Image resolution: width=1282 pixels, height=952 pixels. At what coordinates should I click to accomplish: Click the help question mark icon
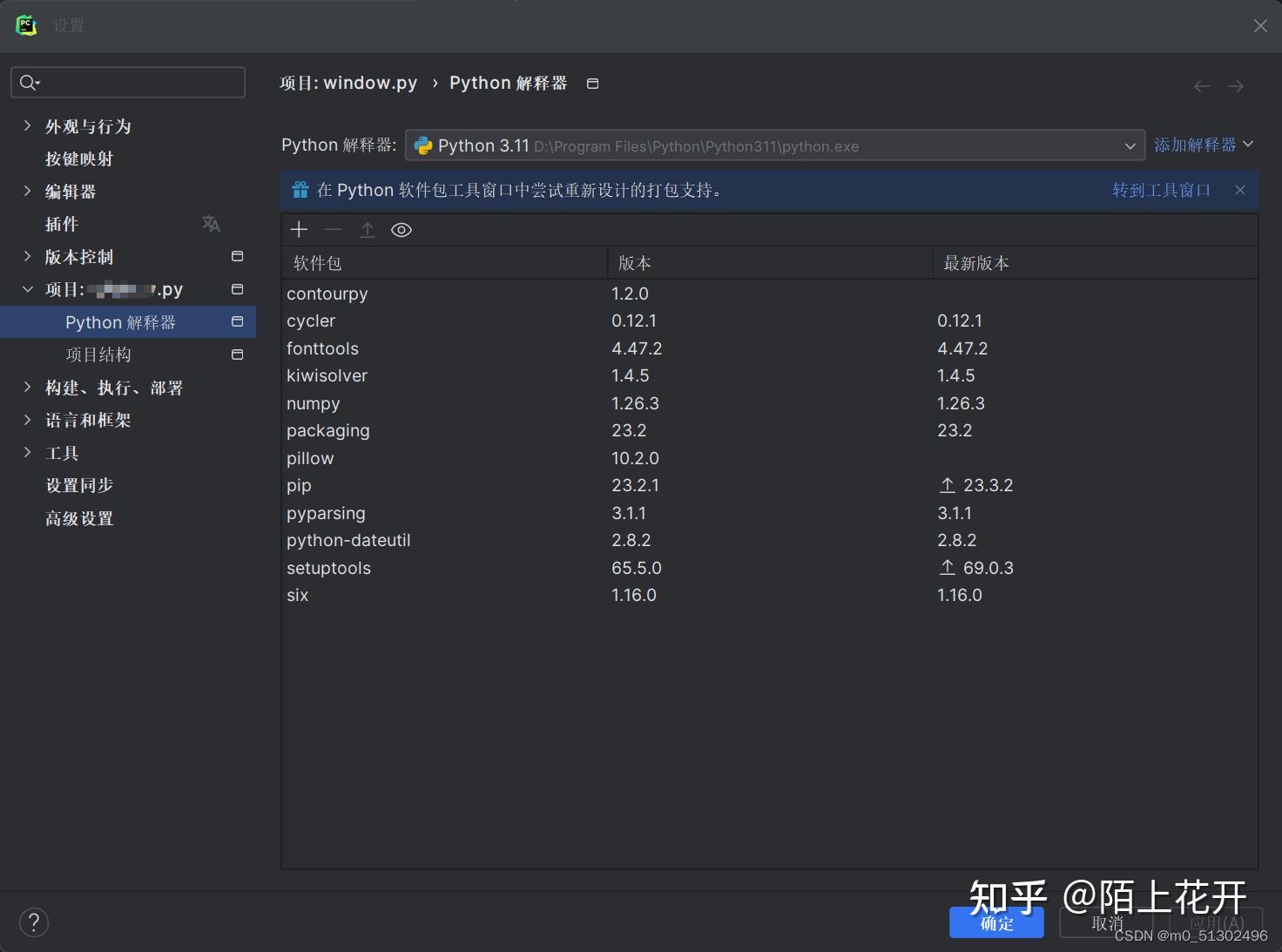coord(34,922)
